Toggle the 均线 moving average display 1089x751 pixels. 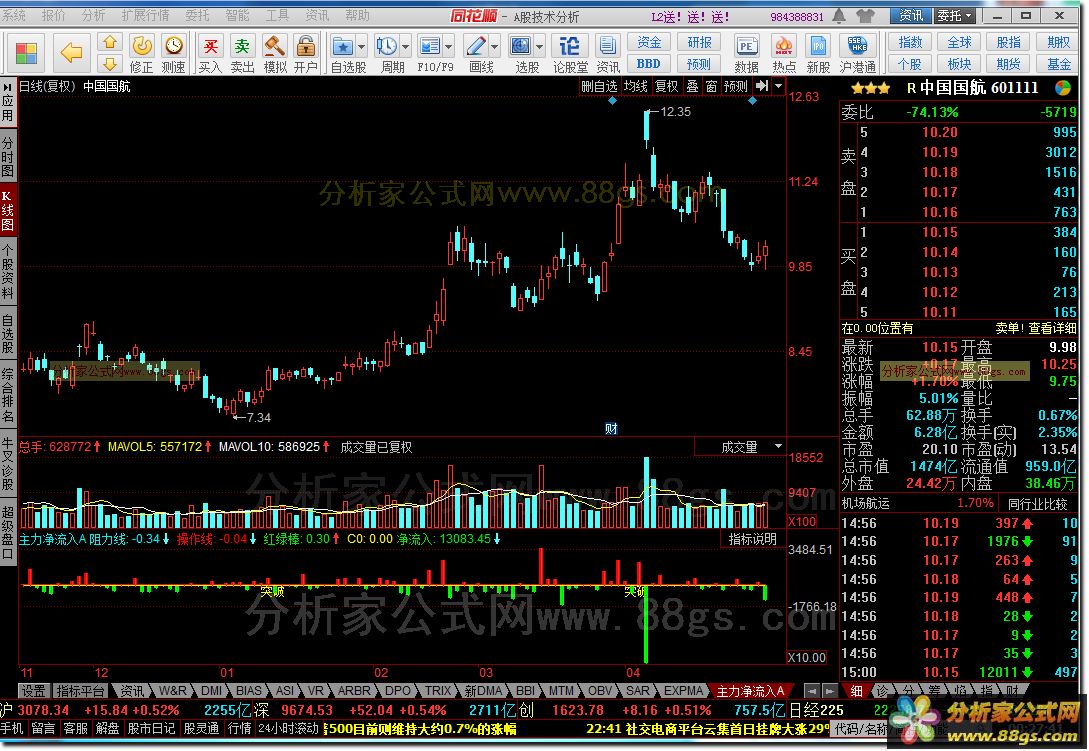point(635,86)
